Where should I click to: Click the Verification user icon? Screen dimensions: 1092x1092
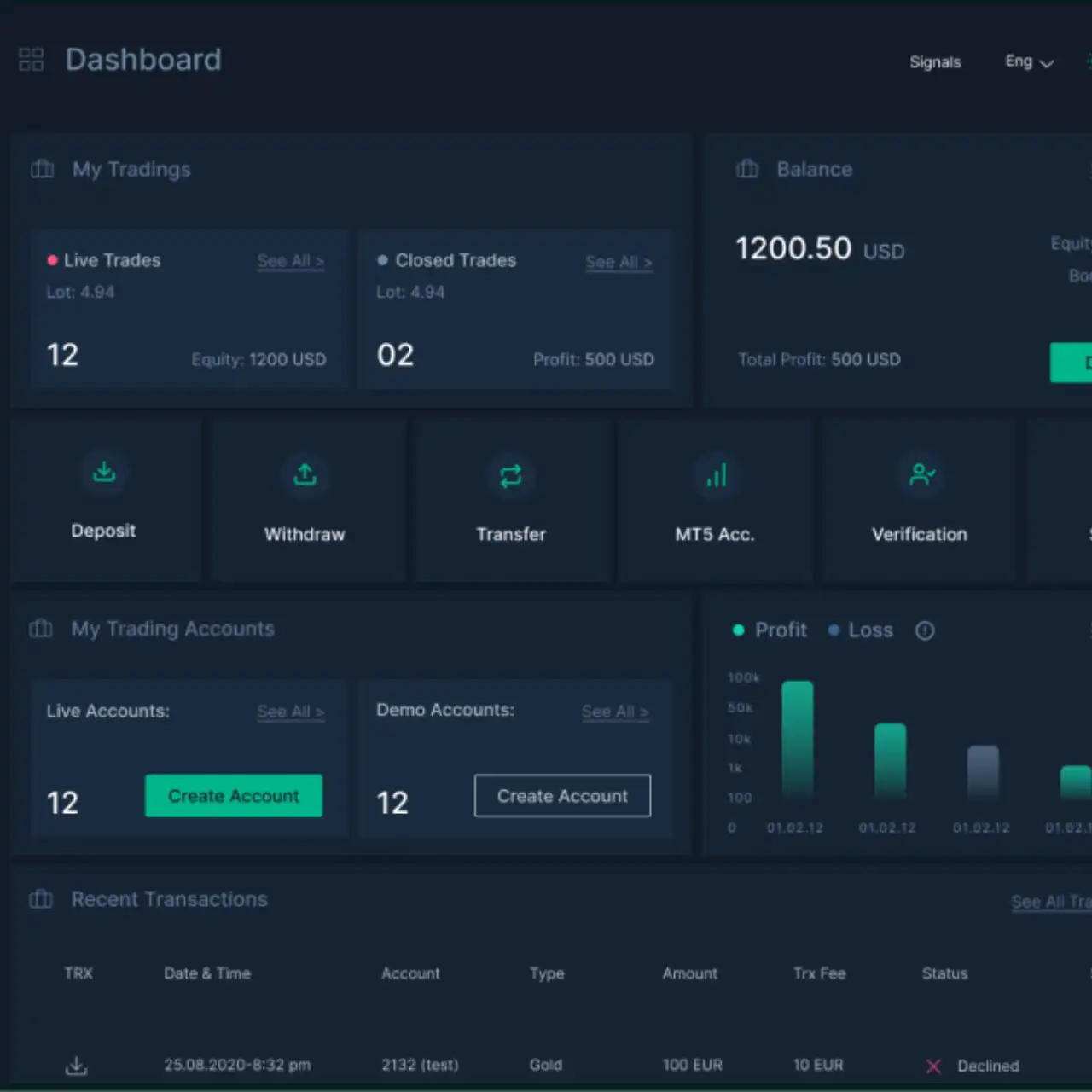(x=921, y=474)
